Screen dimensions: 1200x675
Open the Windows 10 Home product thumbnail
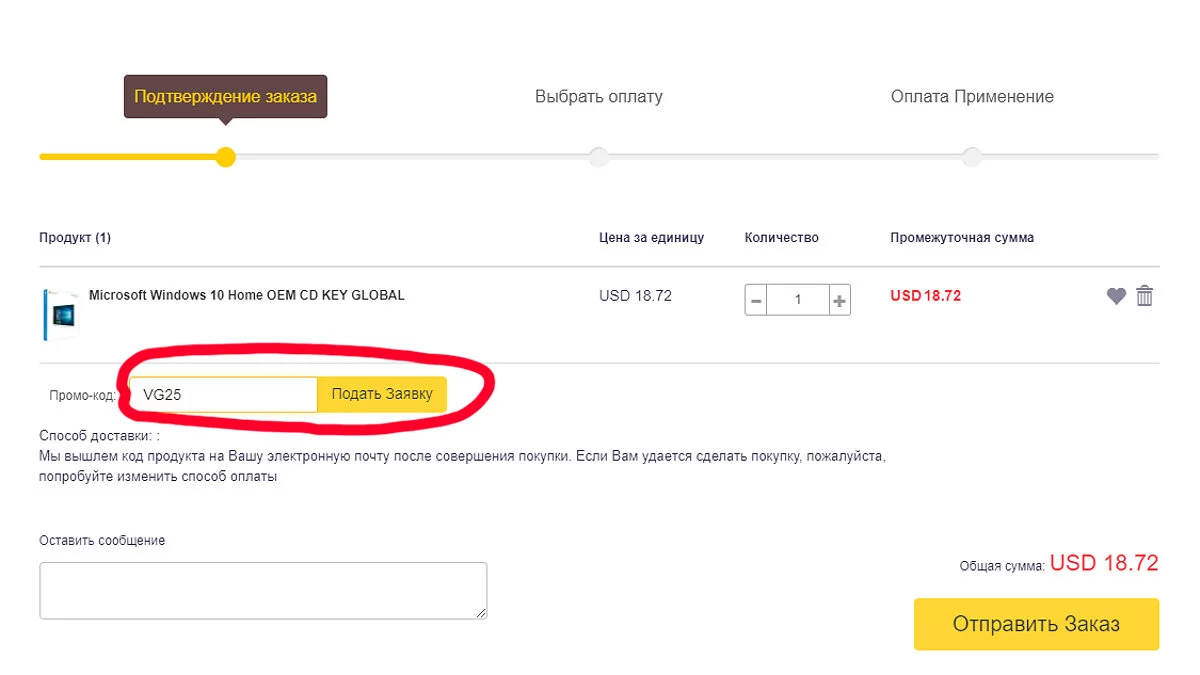[61, 315]
